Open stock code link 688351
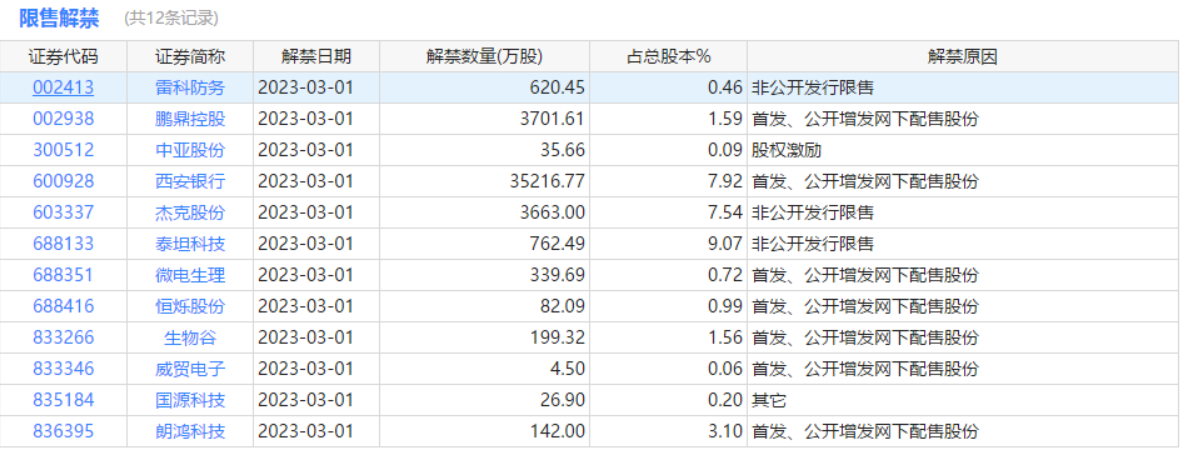The image size is (1187, 452). (x=64, y=275)
